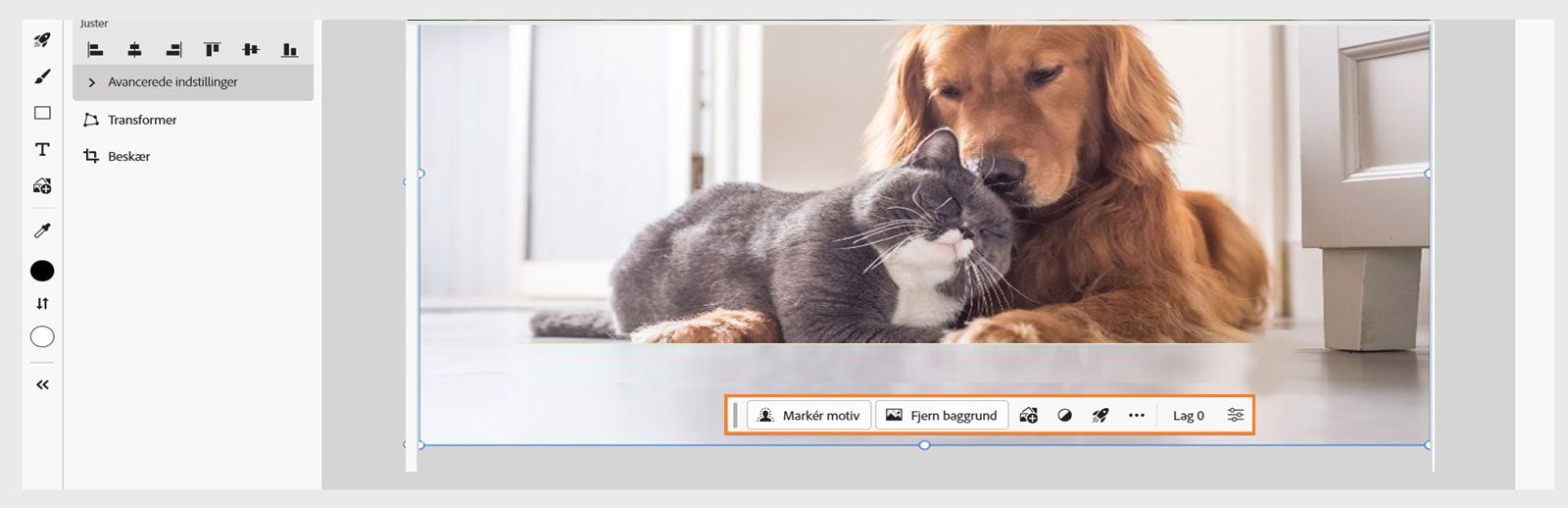This screenshot has width=1568, height=508.
Task: Open the three-dots more options menu
Action: click(1136, 416)
